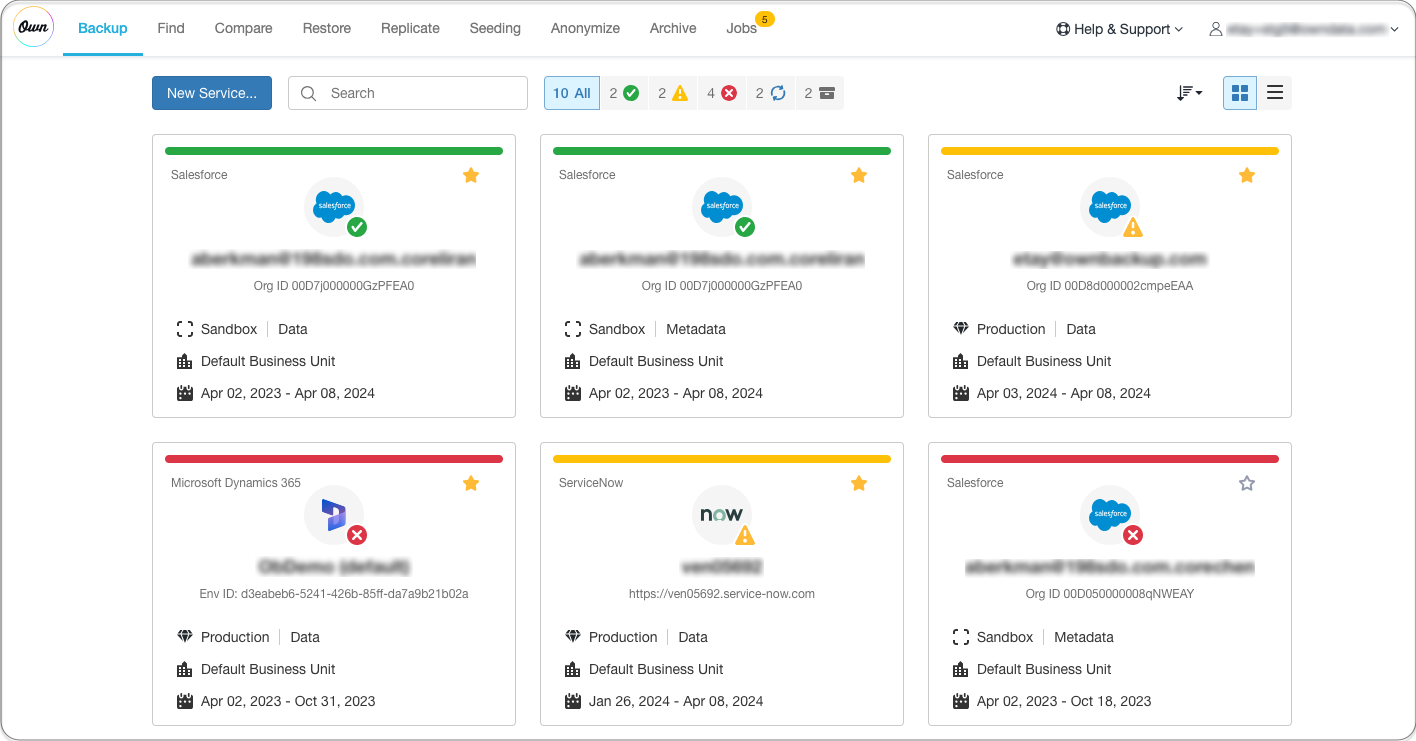Navigate to the Seeding tab

(495, 28)
